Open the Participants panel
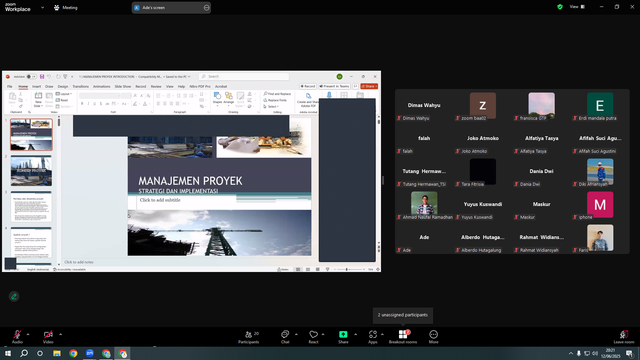 point(249,337)
